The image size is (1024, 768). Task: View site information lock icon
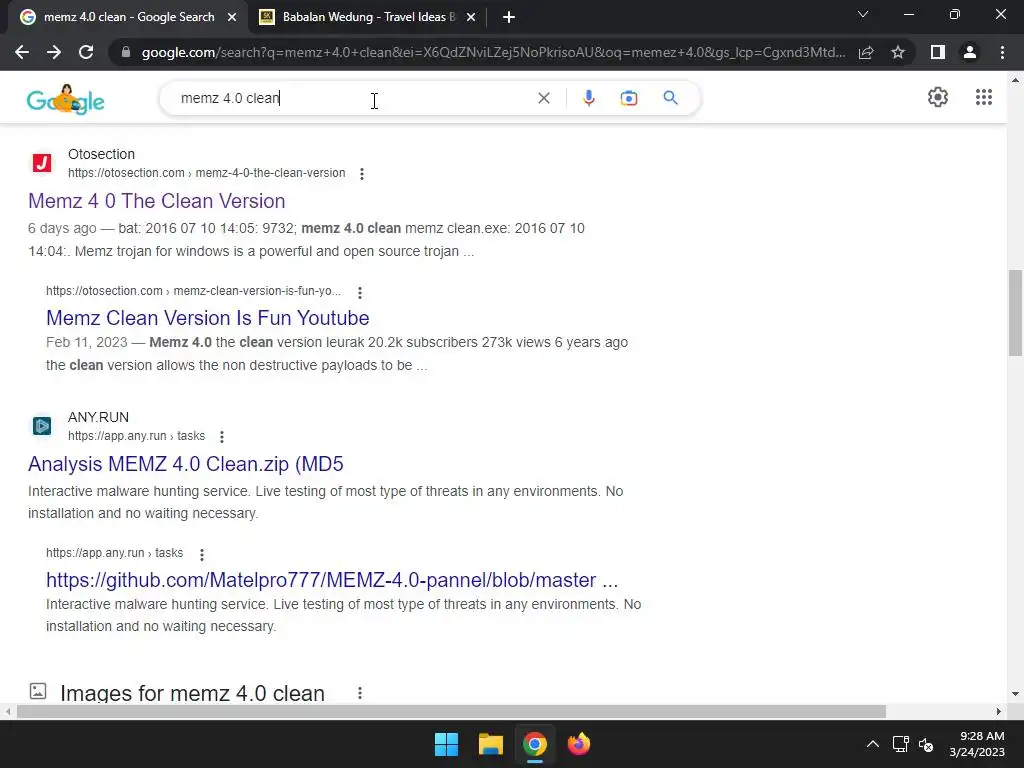click(126, 52)
